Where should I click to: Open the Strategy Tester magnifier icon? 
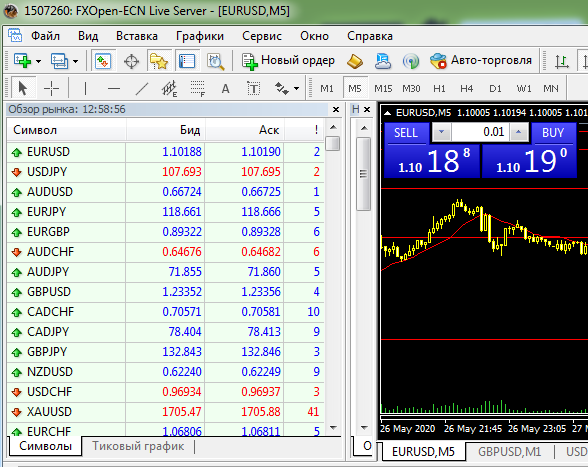(216, 61)
